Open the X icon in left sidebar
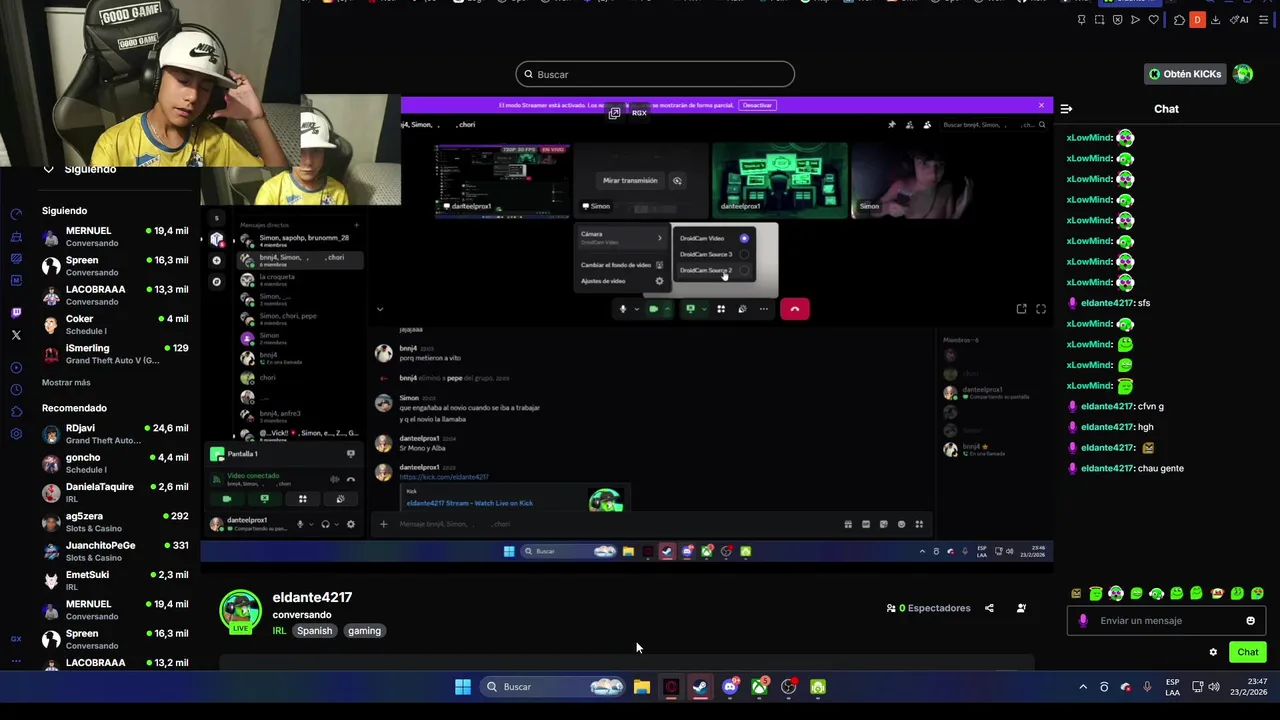 16,335
